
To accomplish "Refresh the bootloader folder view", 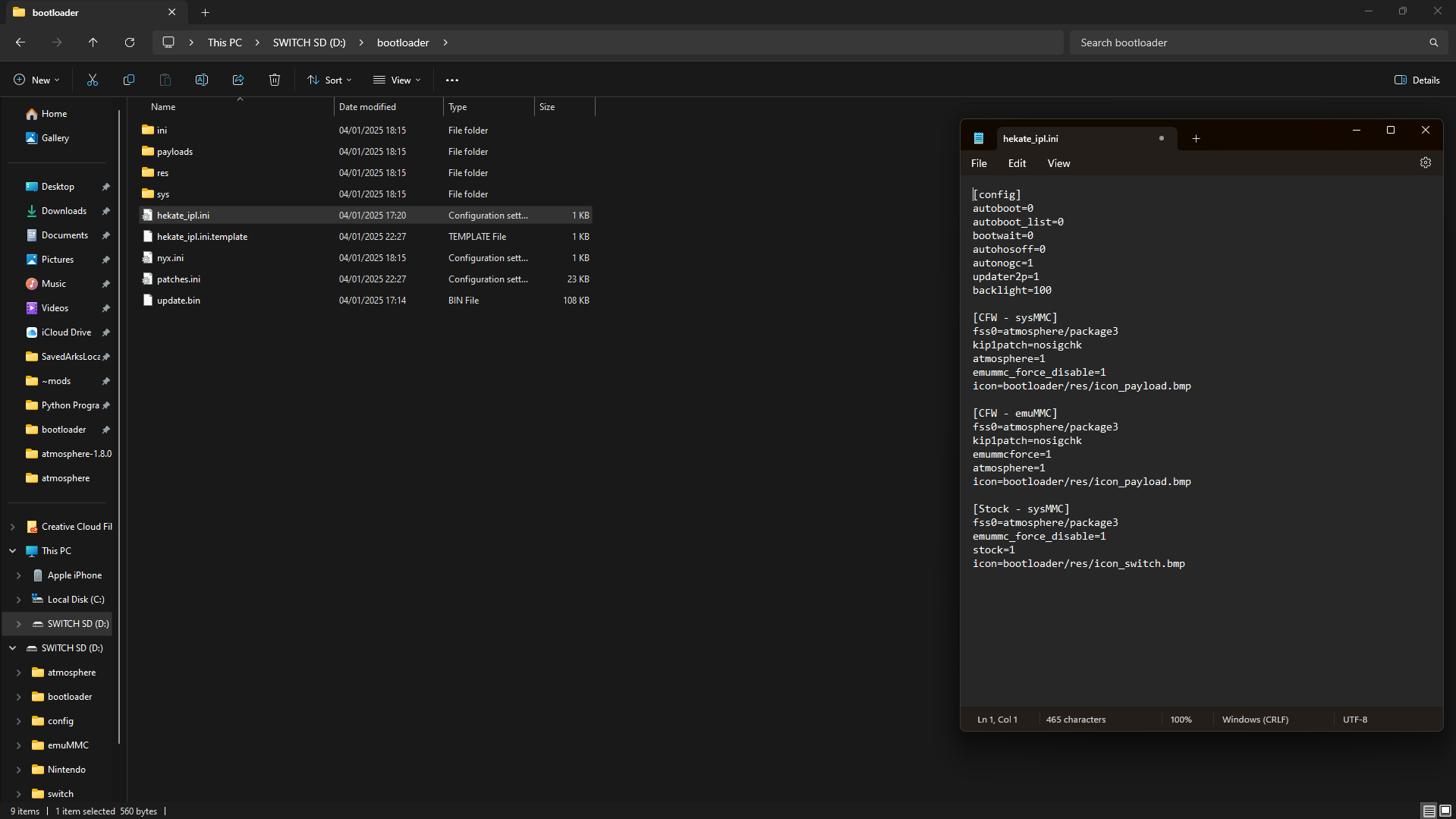I will click(130, 43).
